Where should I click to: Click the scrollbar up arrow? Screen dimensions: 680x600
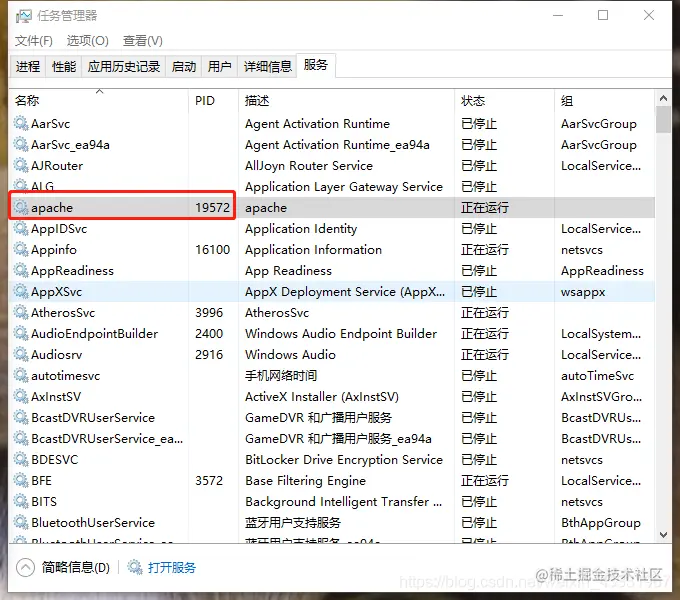coord(663,98)
